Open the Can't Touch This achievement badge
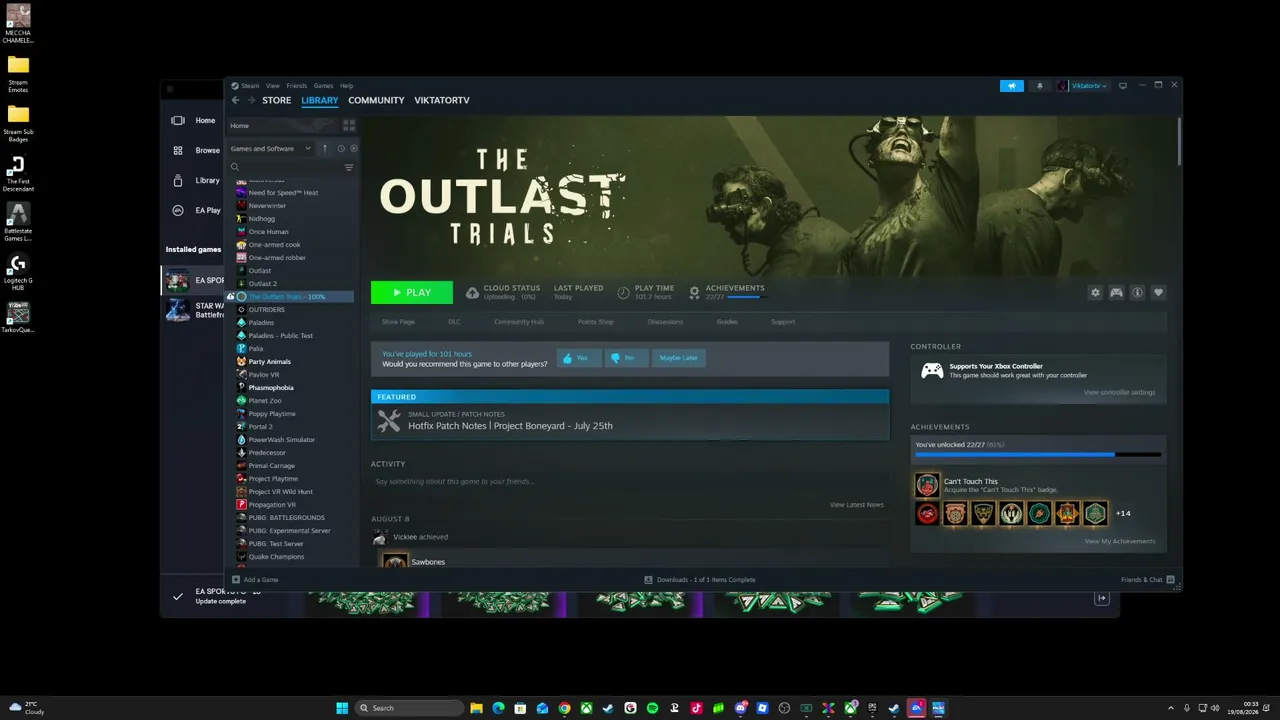The image size is (1280, 720). pyautogui.click(x=927, y=485)
